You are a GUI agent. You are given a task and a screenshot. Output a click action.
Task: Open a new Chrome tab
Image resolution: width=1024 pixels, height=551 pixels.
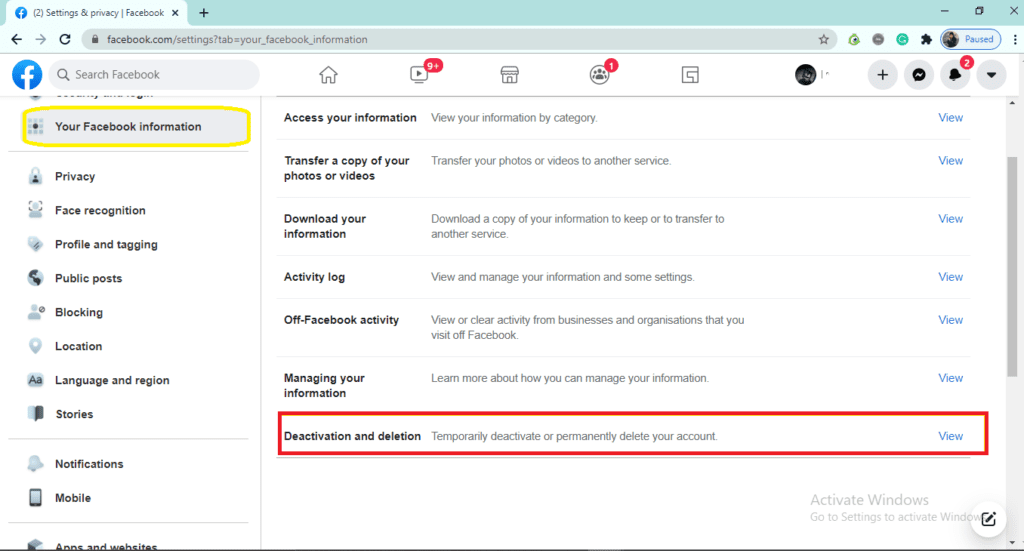204,13
